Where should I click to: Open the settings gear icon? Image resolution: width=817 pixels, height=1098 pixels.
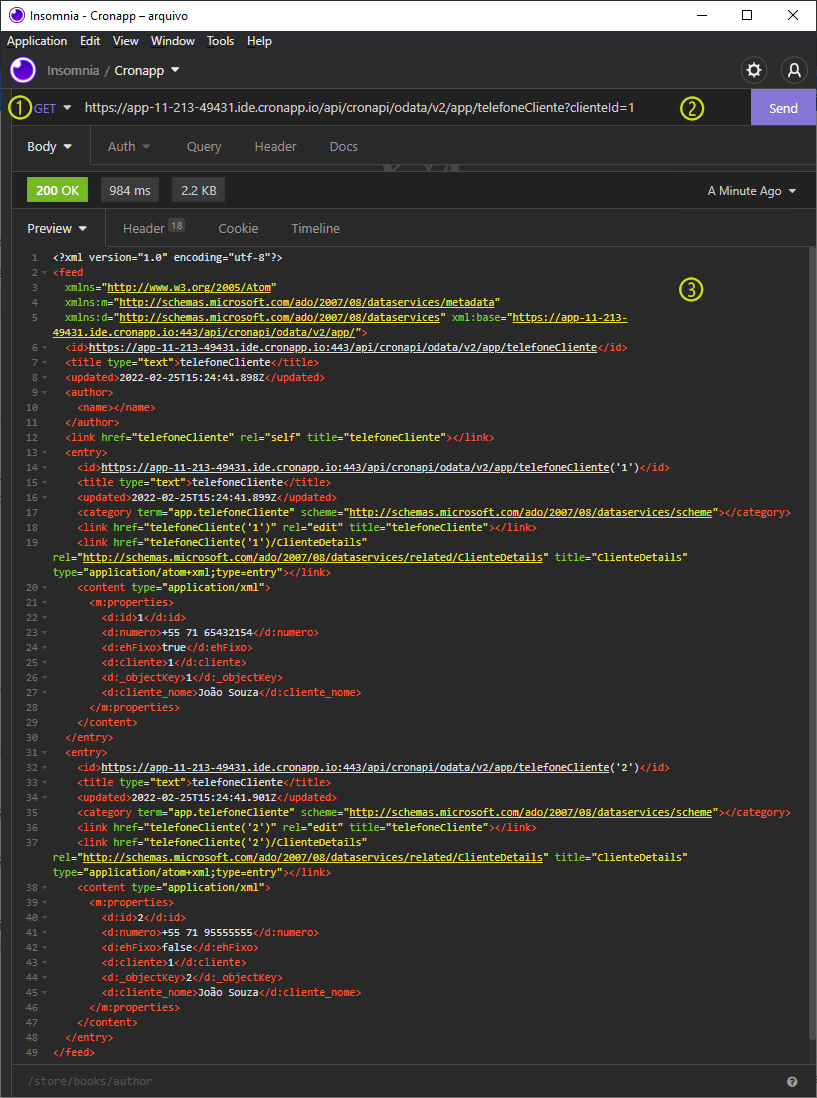pos(754,70)
